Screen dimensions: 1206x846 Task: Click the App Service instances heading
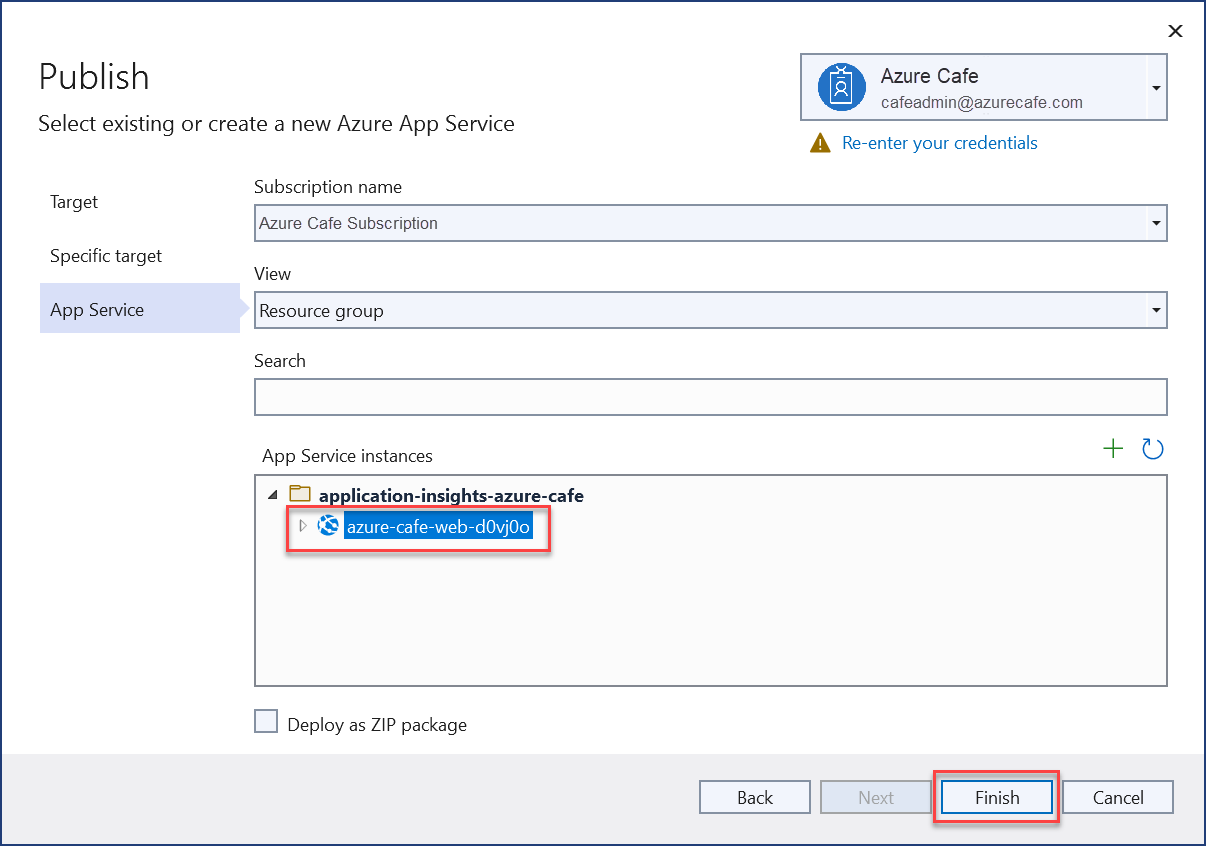(x=347, y=456)
